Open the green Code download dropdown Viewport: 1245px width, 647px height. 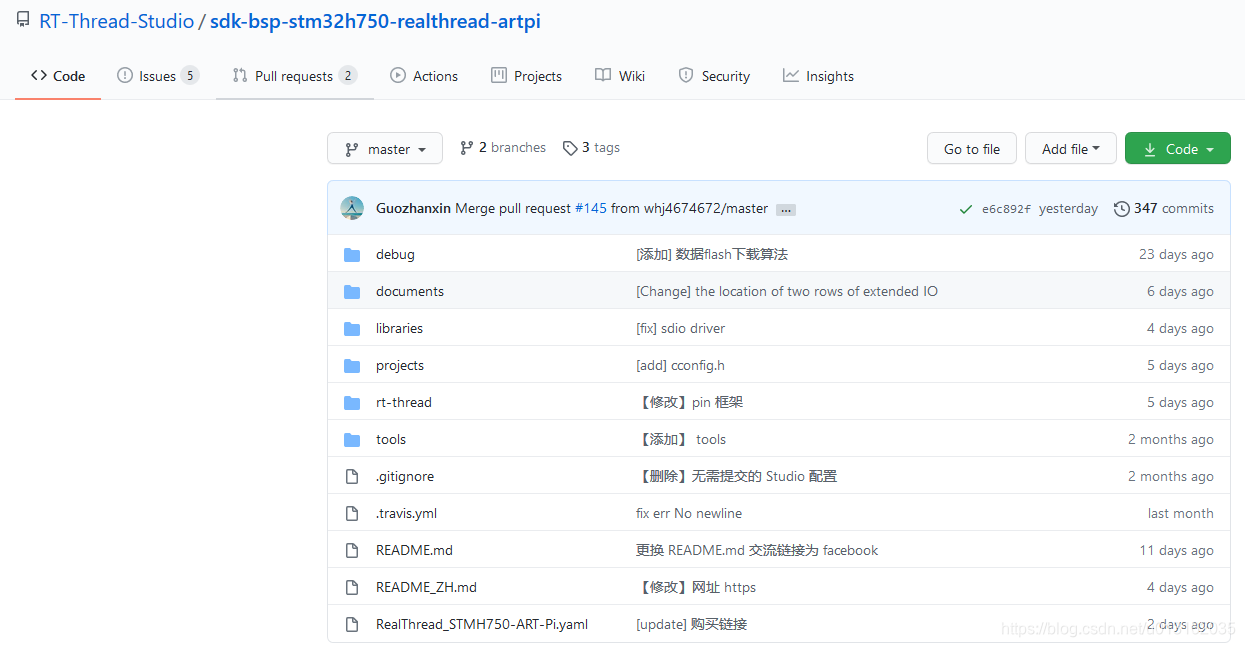coord(1178,149)
